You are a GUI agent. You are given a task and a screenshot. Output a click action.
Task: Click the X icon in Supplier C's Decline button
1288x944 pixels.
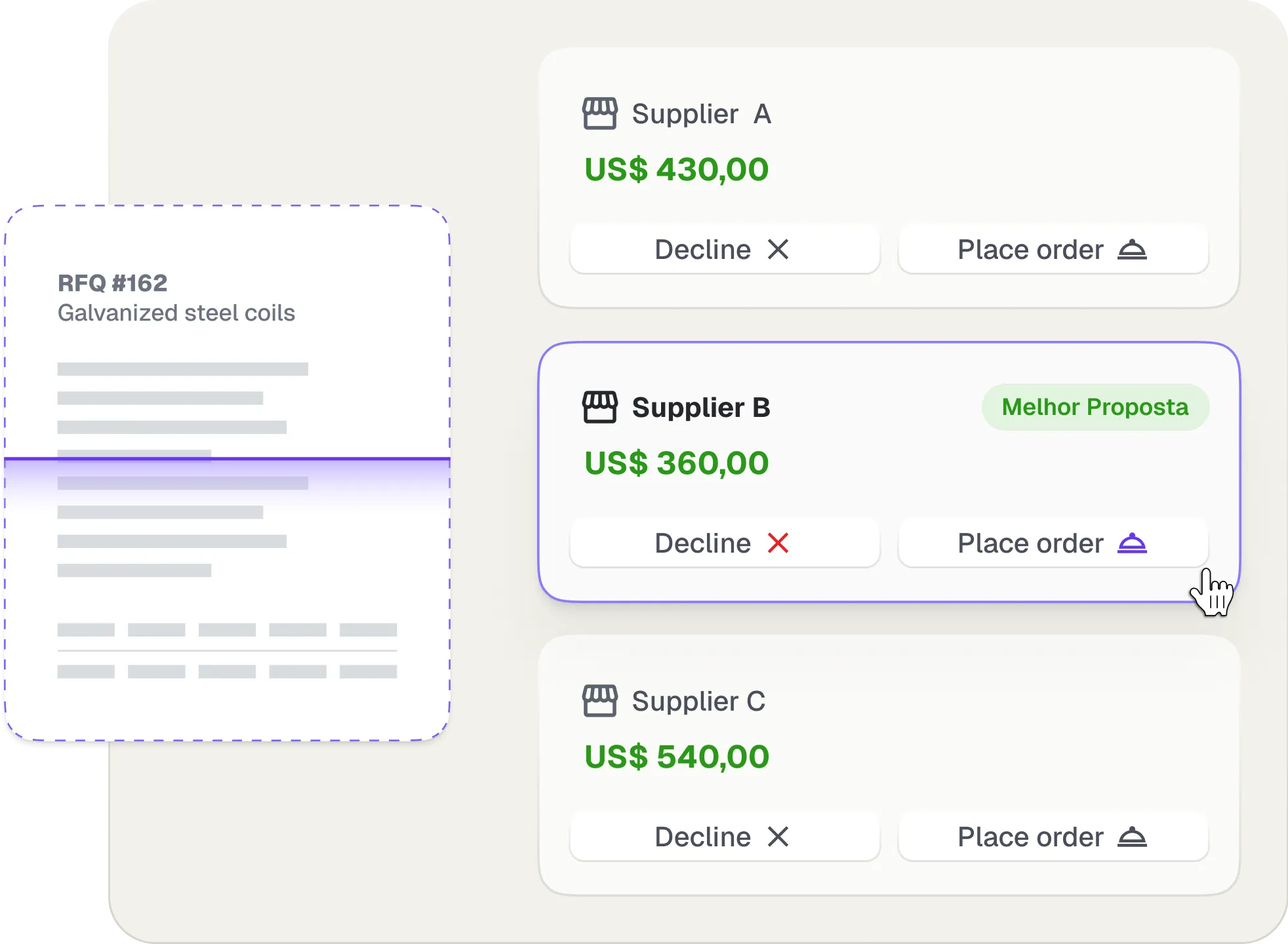pos(778,837)
